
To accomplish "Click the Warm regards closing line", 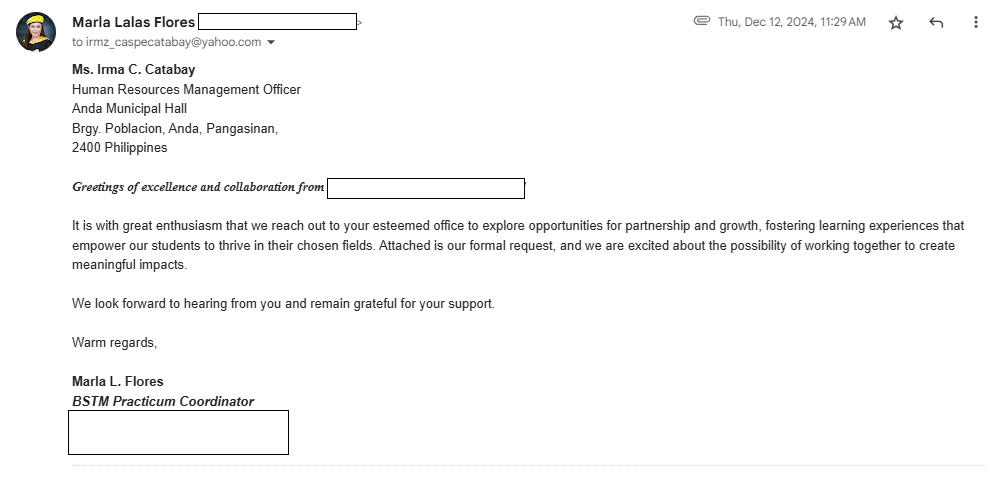I will 114,343.
